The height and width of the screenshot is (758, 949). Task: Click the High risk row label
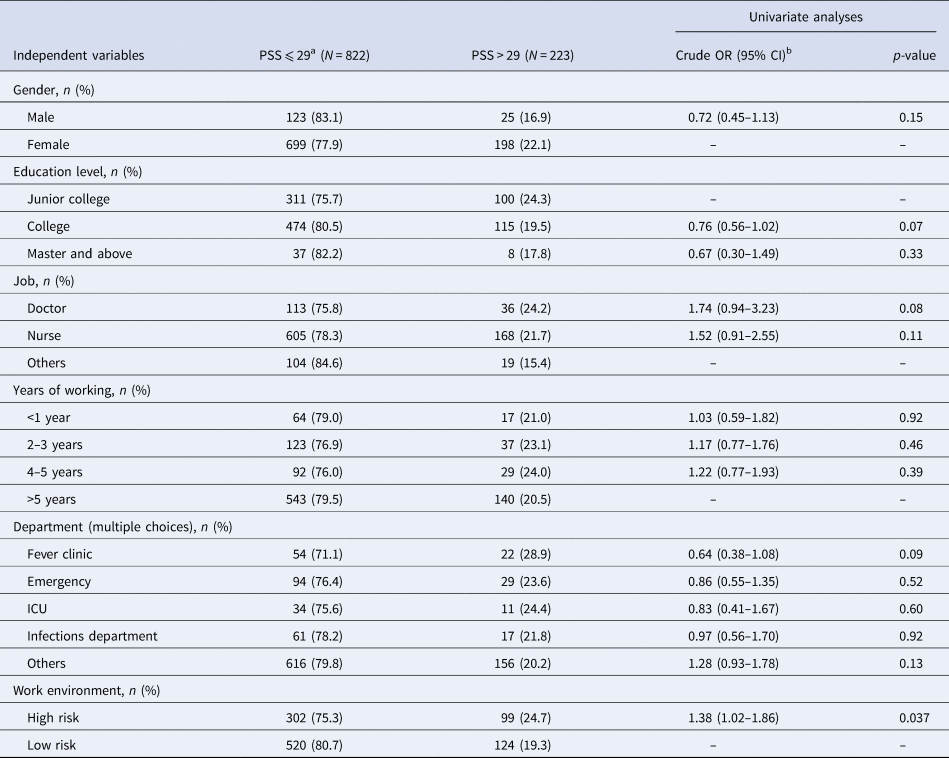tap(54, 716)
